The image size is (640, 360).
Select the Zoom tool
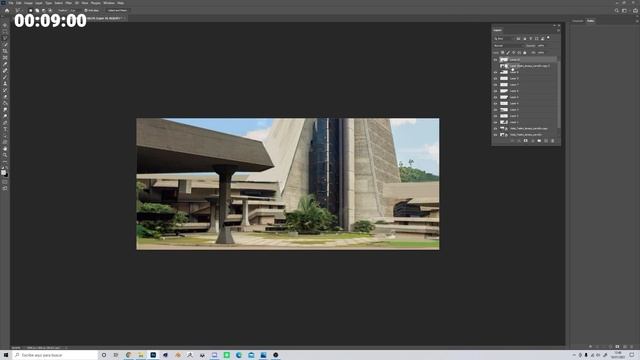(x=5, y=156)
